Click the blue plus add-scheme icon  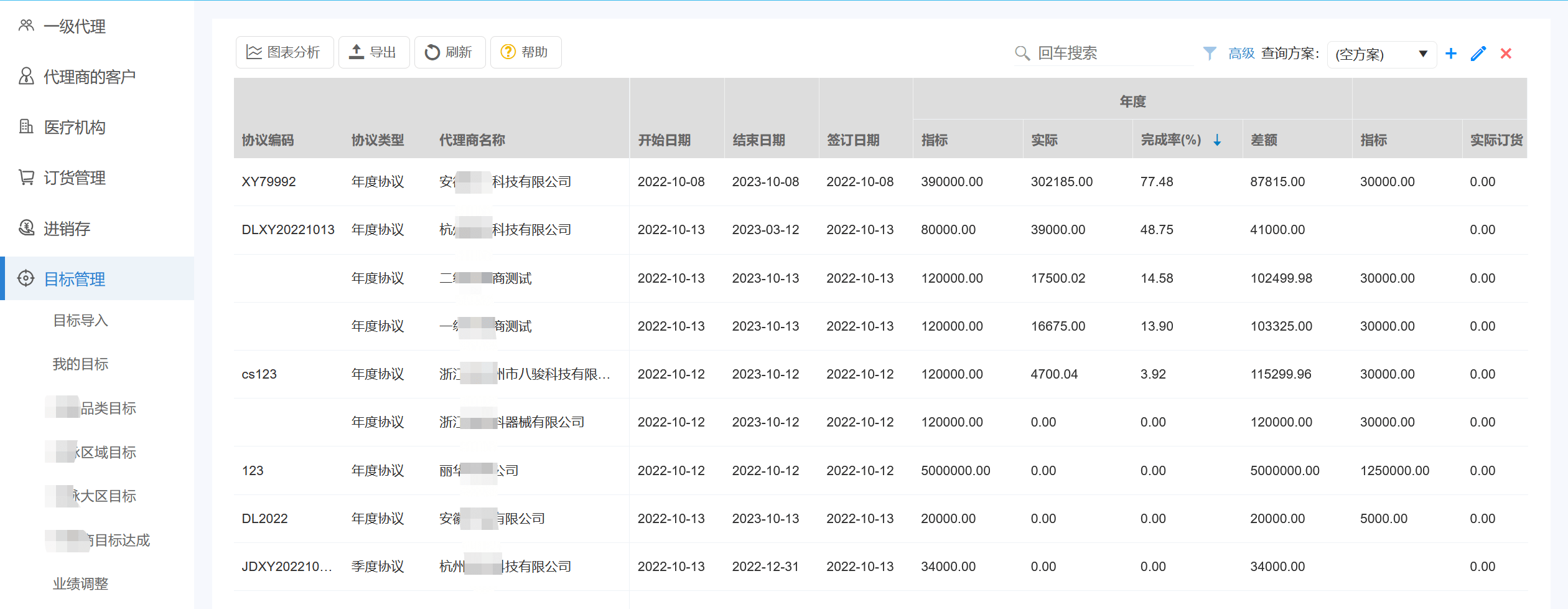tap(1450, 54)
